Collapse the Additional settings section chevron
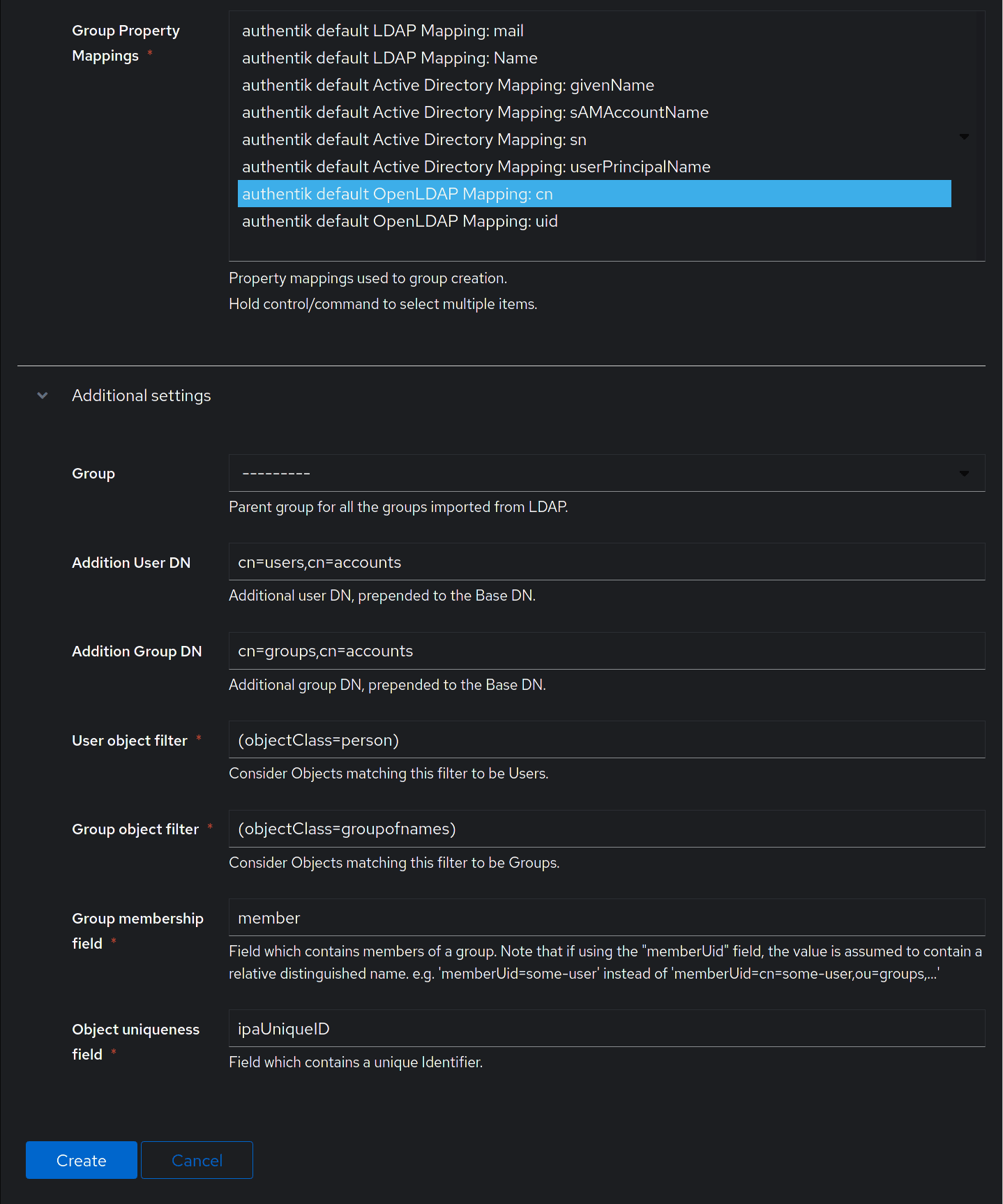This screenshot has height=1204, width=1003. click(x=43, y=396)
